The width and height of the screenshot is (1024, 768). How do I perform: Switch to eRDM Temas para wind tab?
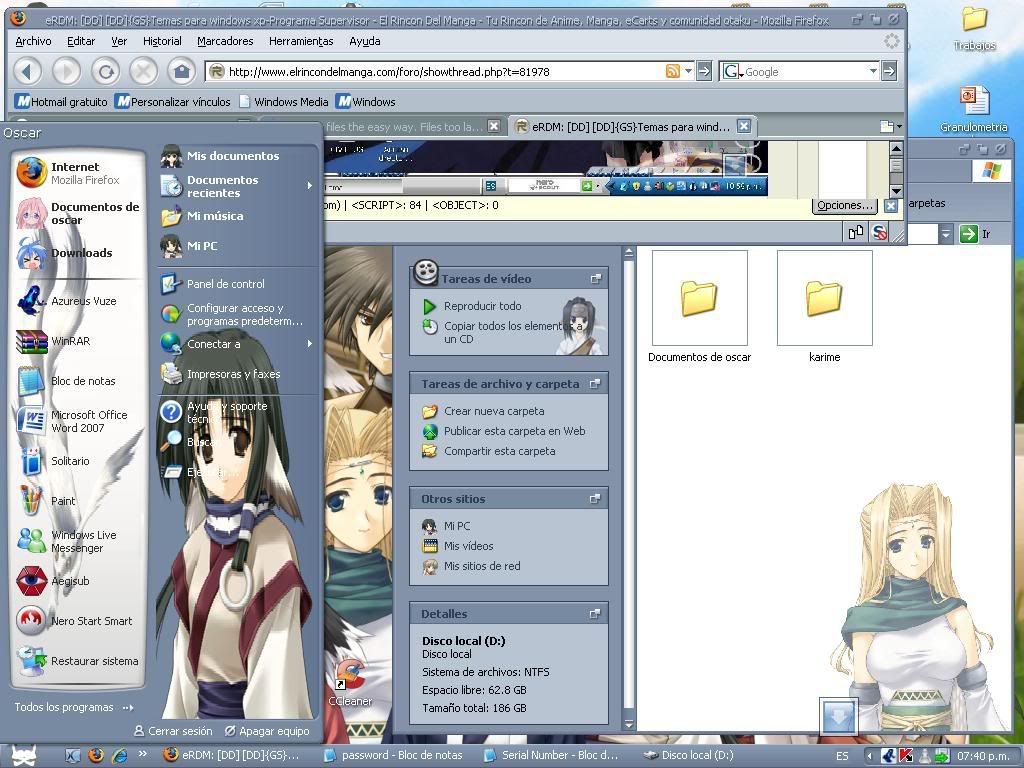pyautogui.click(x=631, y=127)
